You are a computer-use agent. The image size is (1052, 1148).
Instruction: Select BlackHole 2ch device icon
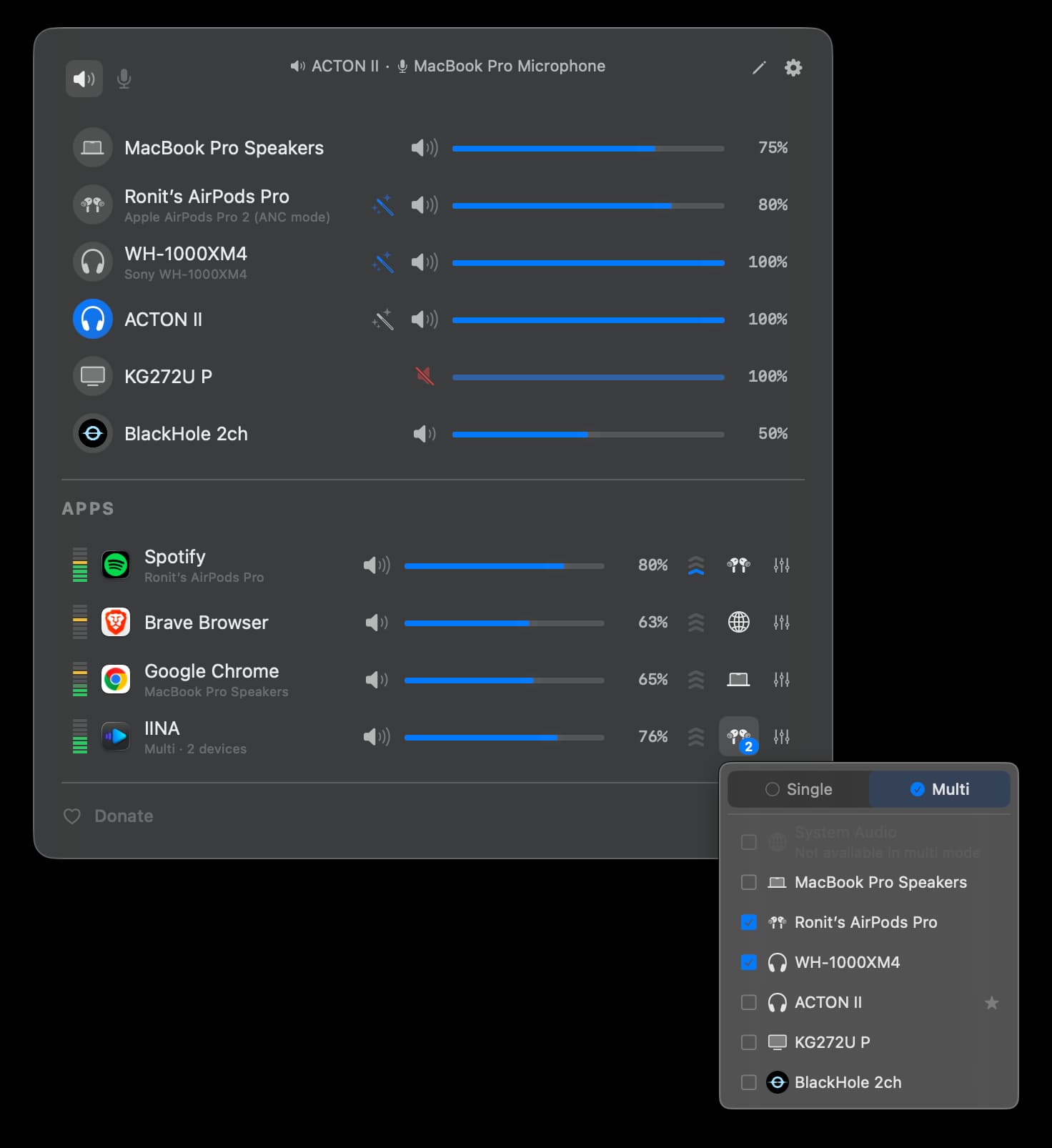(x=93, y=434)
